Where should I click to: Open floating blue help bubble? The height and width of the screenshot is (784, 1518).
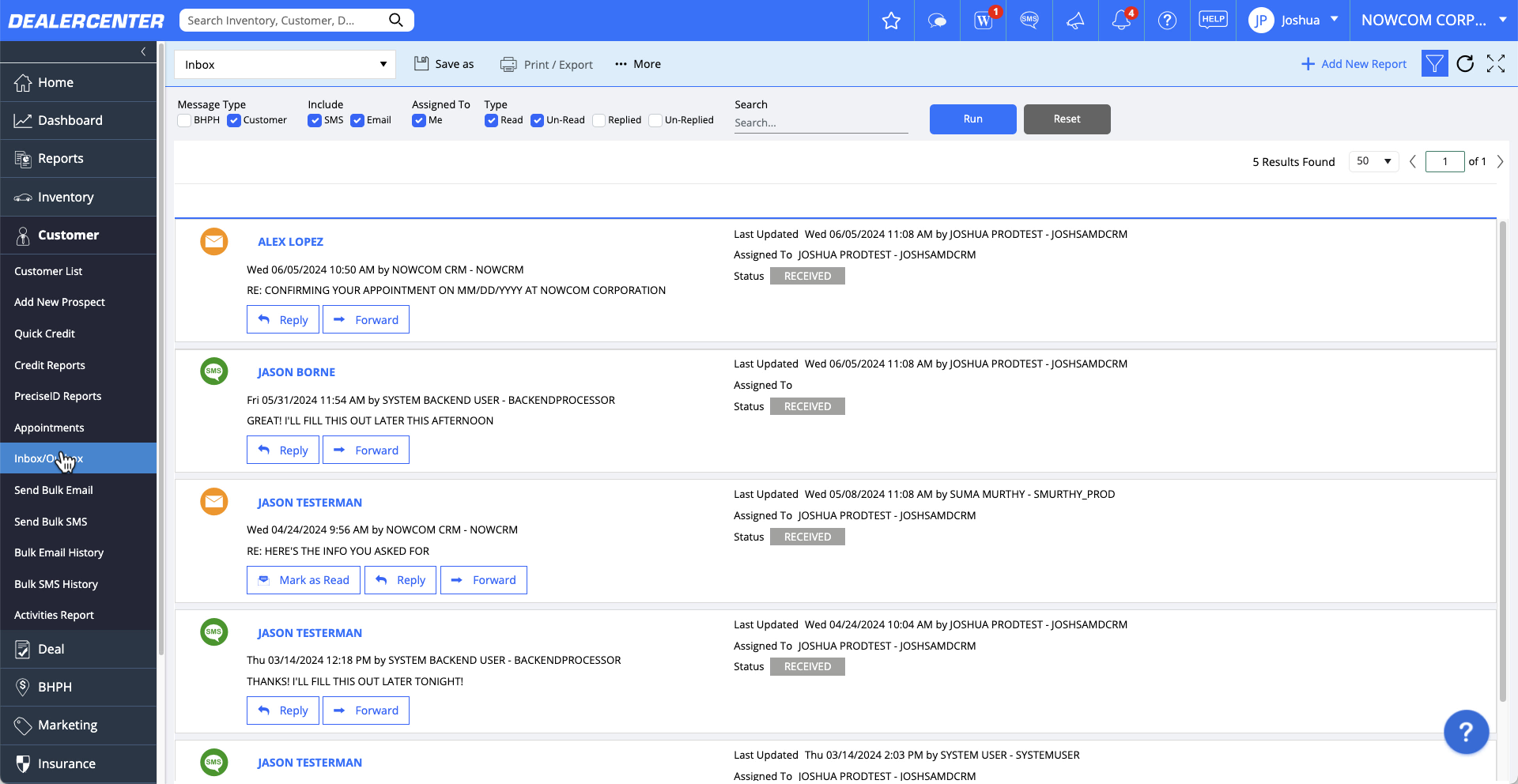[x=1466, y=732]
